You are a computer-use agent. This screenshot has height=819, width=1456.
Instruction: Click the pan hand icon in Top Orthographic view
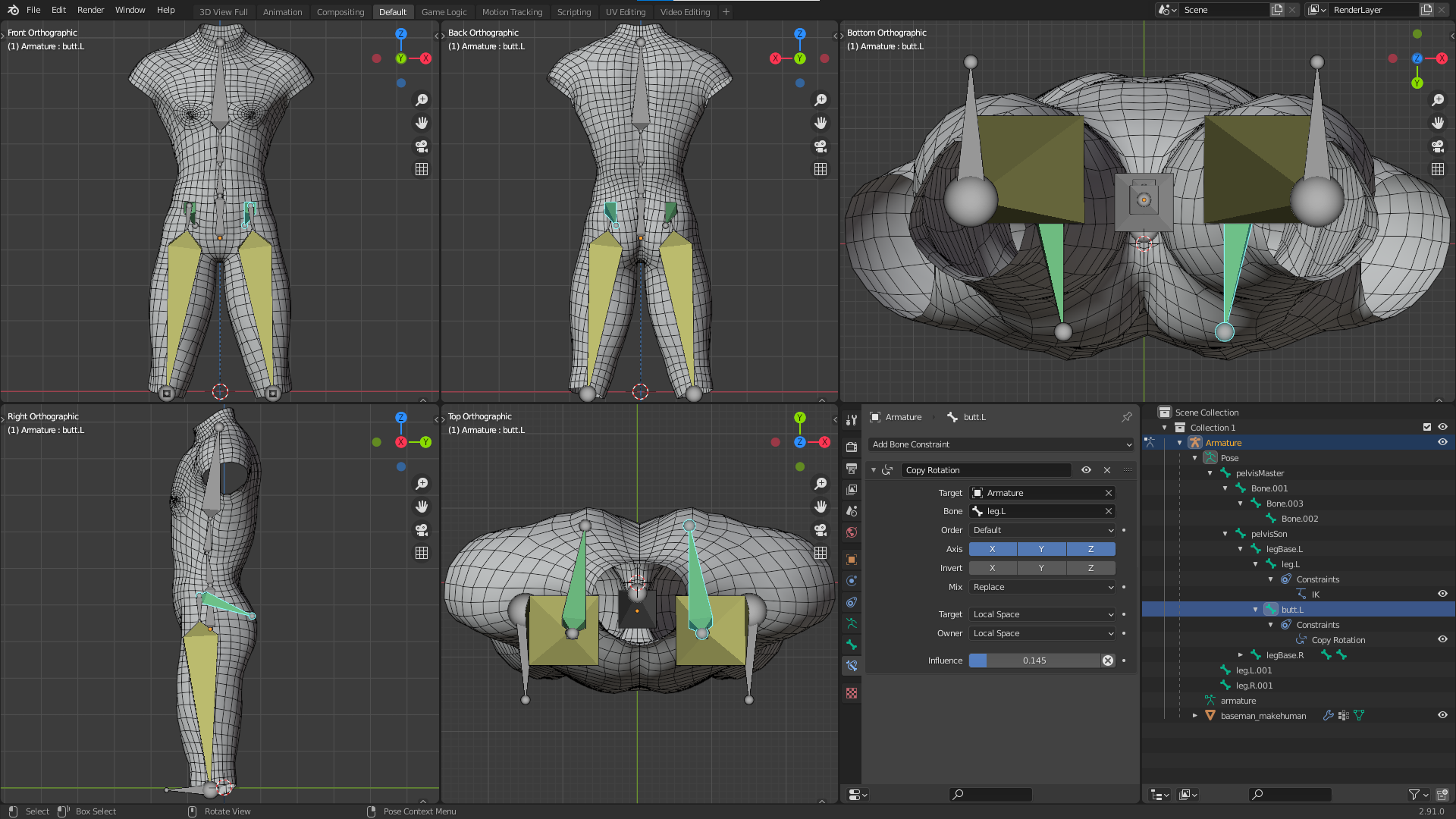821,507
